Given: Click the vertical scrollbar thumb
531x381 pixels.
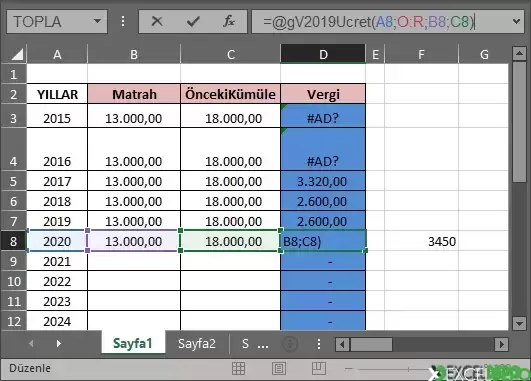Looking at the screenshot, I should [x=519, y=122].
